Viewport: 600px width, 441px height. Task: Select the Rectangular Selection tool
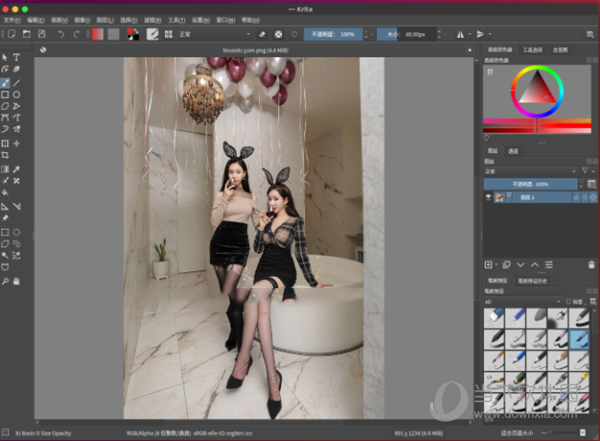[x=5, y=232]
